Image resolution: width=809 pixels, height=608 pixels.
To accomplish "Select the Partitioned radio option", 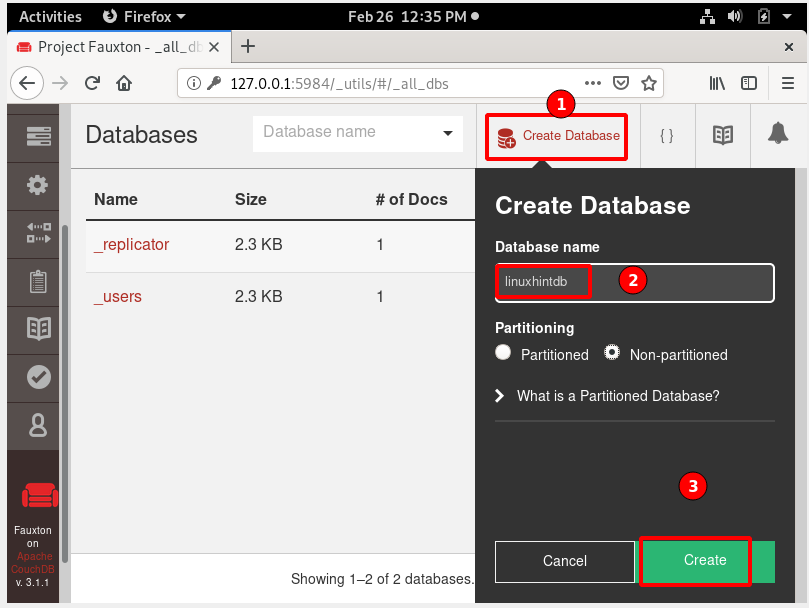I will (x=503, y=353).
